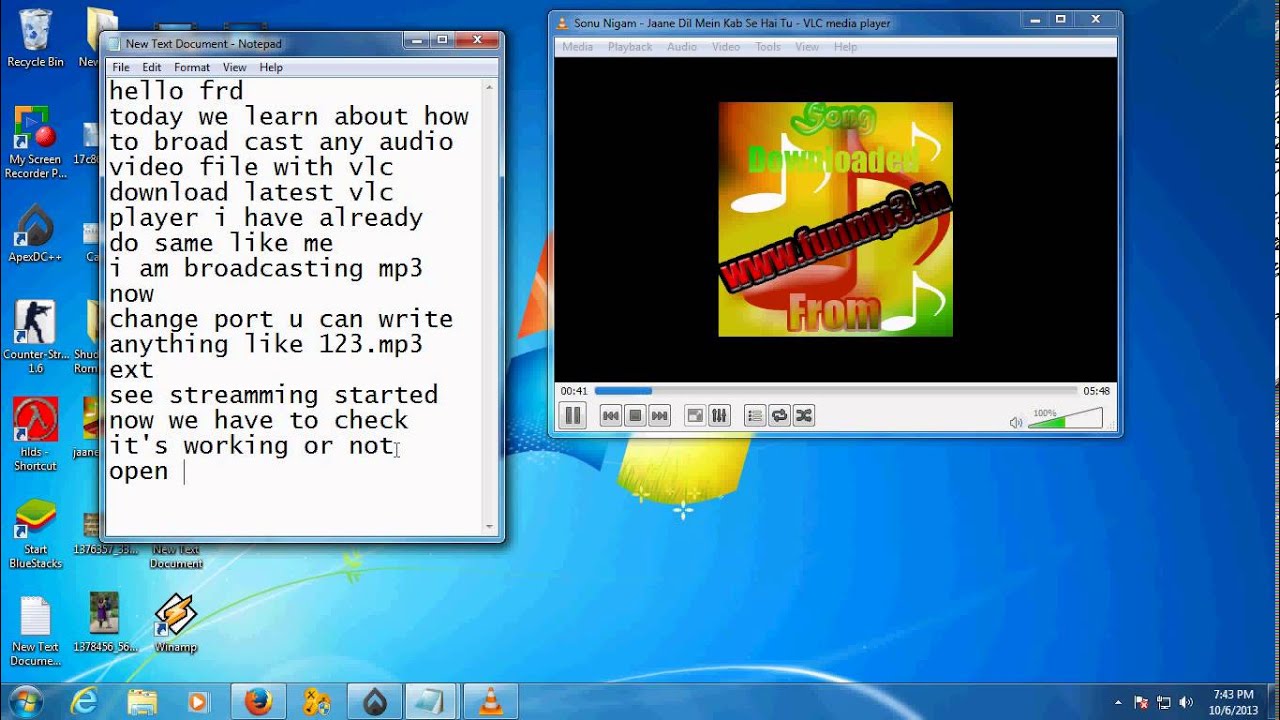Open Windows Media Player taskbar icon

pyautogui.click(x=198, y=702)
